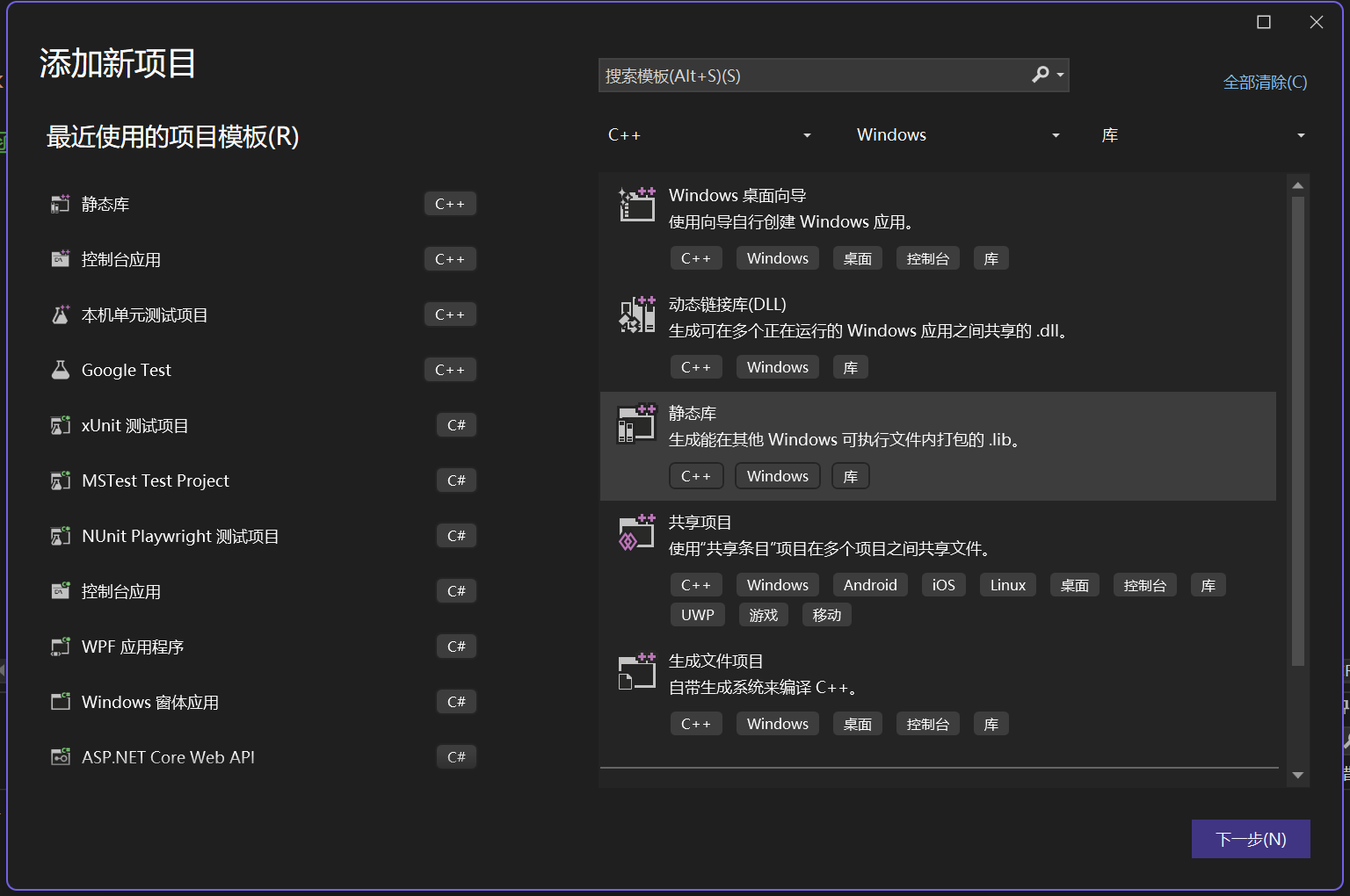The height and width of the screenshot is (896, 1350).
Task: Click the 静态库 icon in recent templates
Action: point(61,204)
